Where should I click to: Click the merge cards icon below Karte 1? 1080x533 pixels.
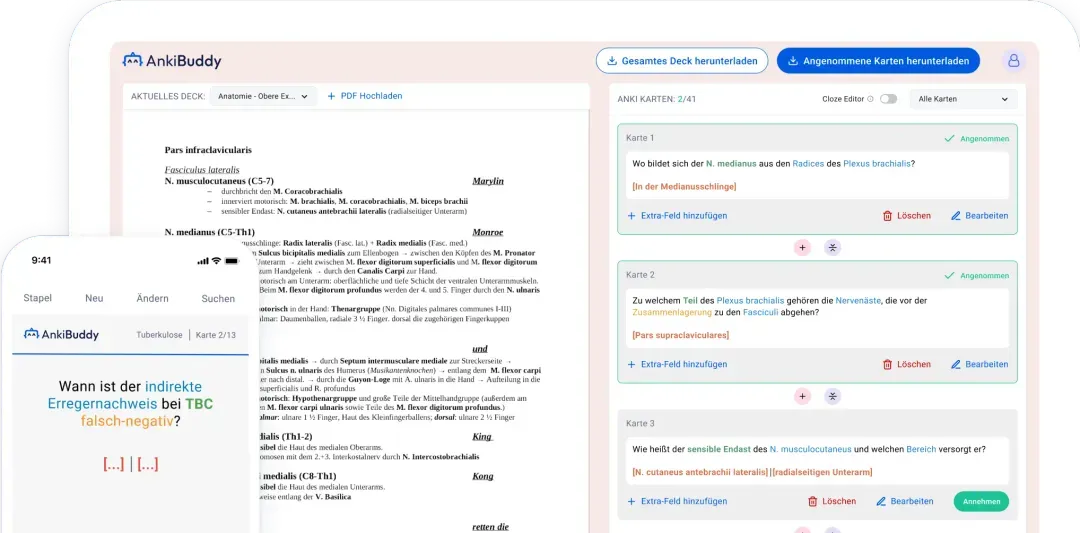click(x=833, y=248)
